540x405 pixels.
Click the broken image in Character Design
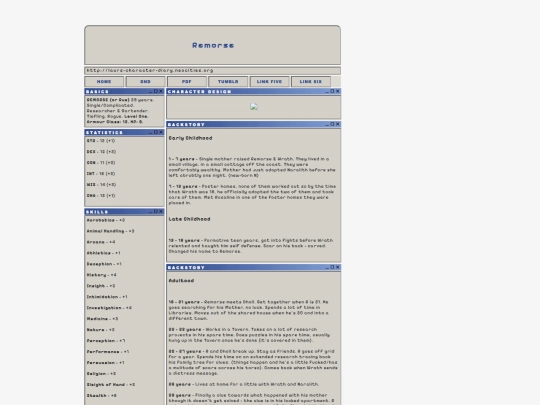pyautogui.click(x=254, y=107)
